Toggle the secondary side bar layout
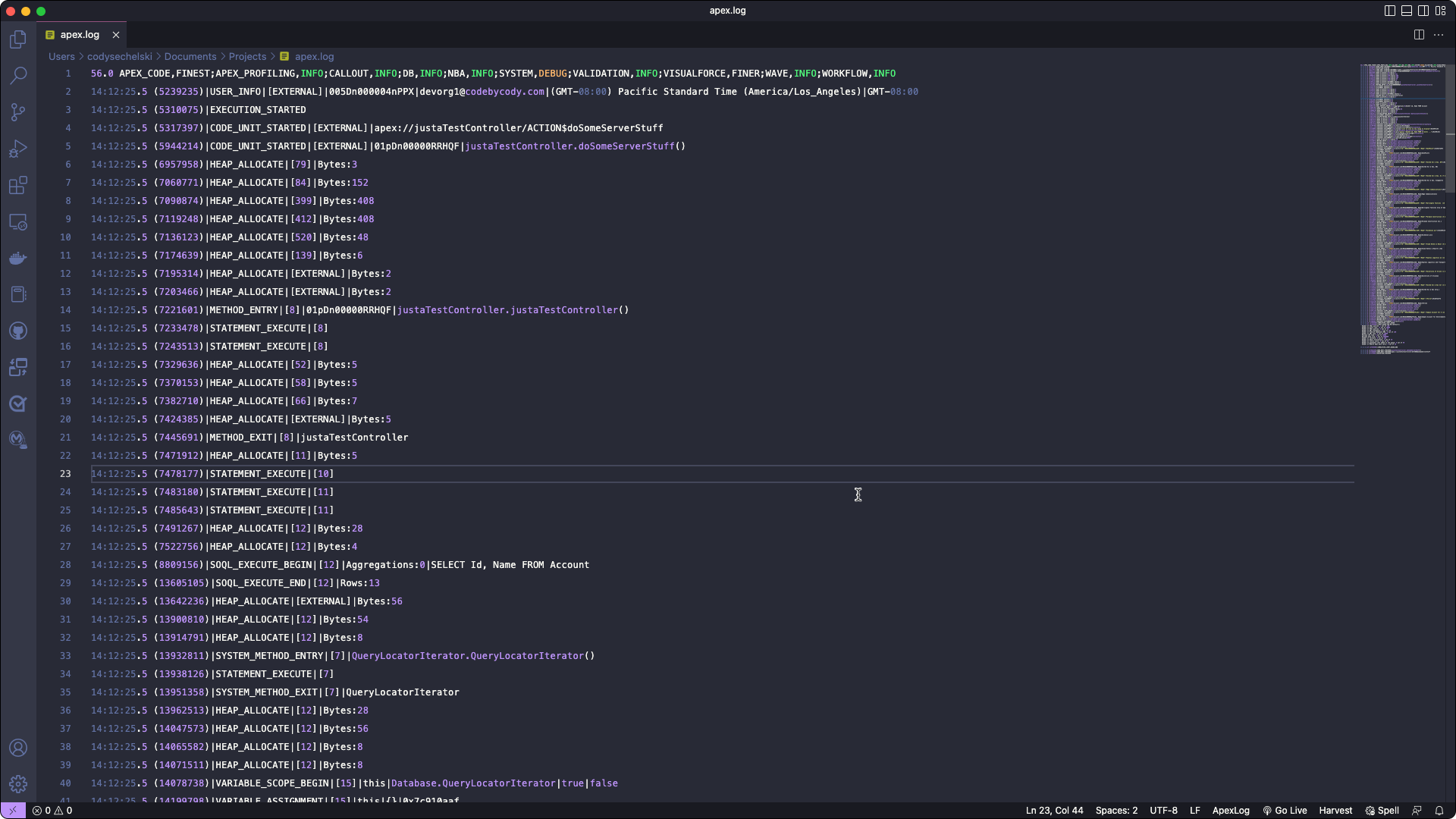 pos(1423,11)
